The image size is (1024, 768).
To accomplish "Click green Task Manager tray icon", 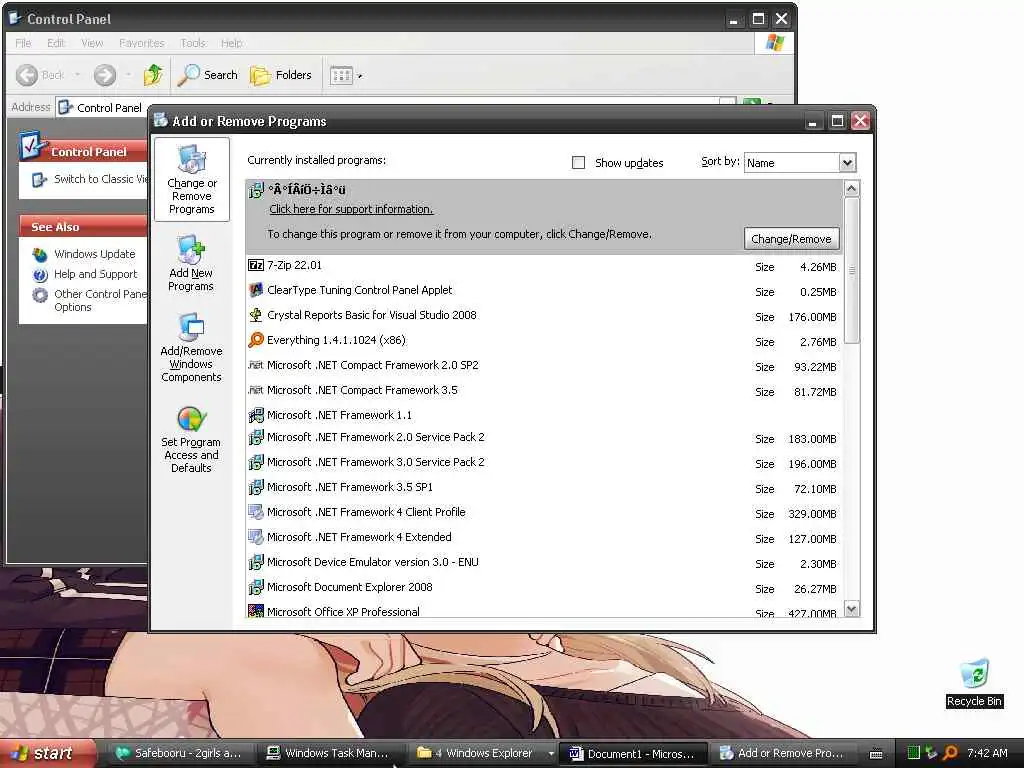I will pyautogui.click(x=914, y=753).
